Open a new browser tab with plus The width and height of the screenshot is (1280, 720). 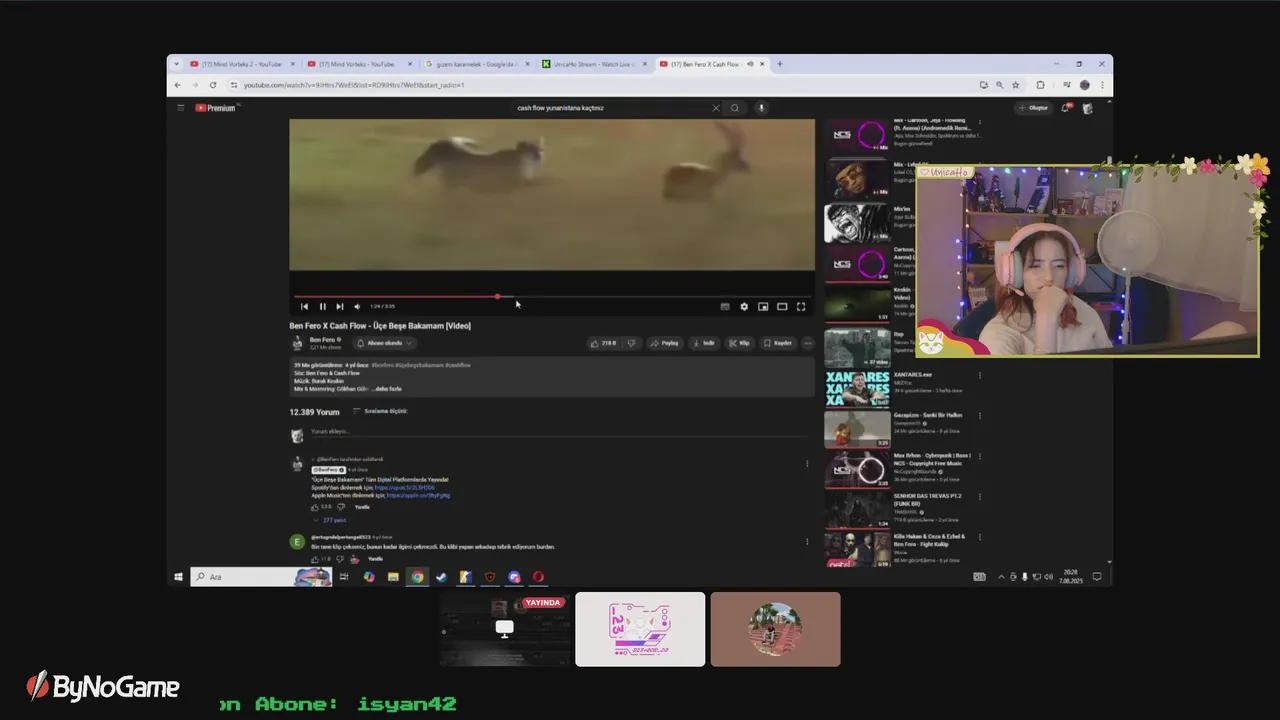780,64
